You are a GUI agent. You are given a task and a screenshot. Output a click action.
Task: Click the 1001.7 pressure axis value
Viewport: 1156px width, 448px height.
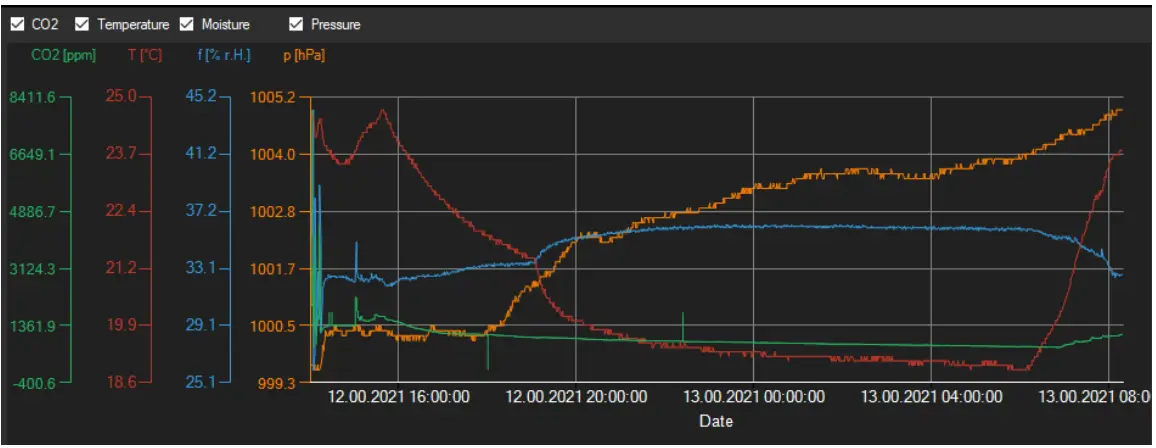(274, 268)
